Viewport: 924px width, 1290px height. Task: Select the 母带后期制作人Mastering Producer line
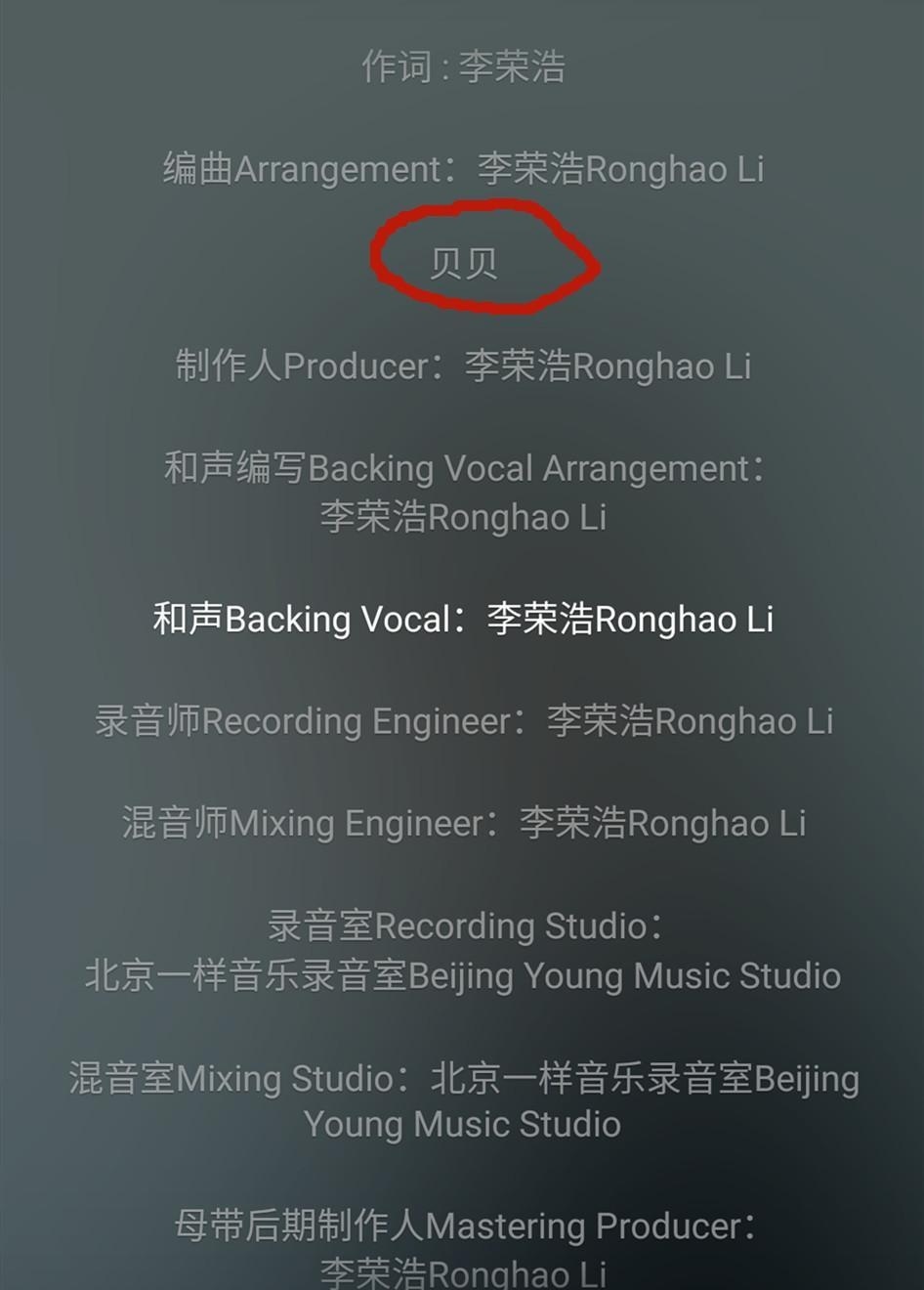pyautogui.click(x=465, y=1225)
